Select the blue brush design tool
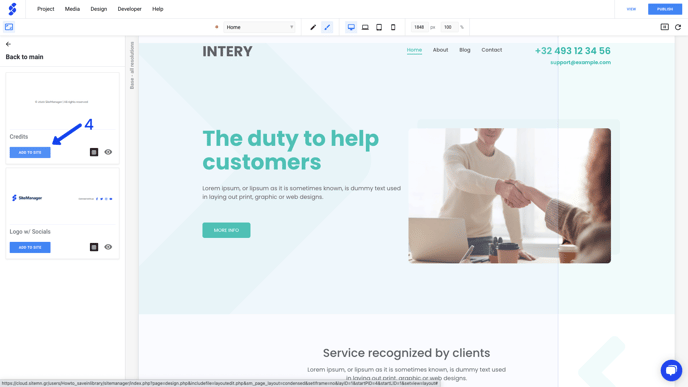 pyautogui.click(x=327, y=27)
